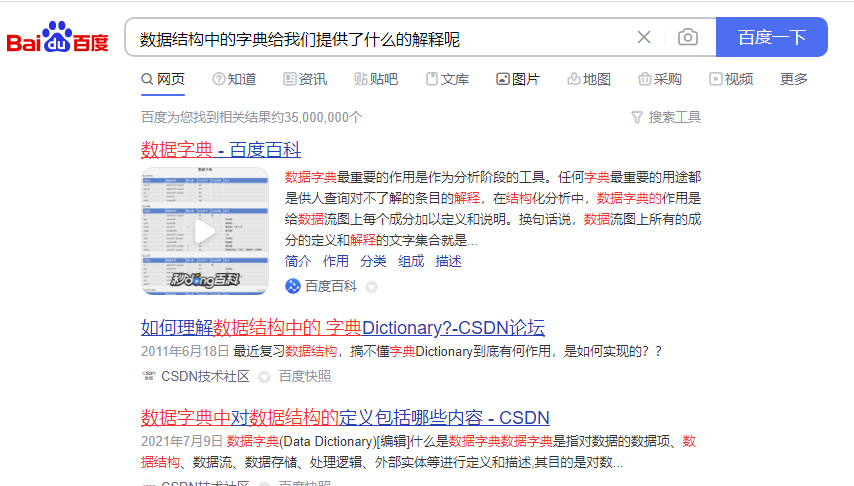Open the 采购 tab
The image size is (854, 486).
660,80
